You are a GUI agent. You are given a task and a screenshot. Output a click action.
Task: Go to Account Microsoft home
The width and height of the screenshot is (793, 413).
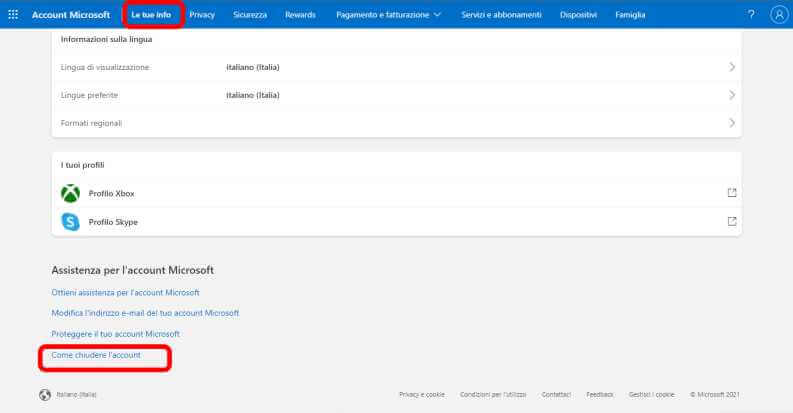coord(71,15)
